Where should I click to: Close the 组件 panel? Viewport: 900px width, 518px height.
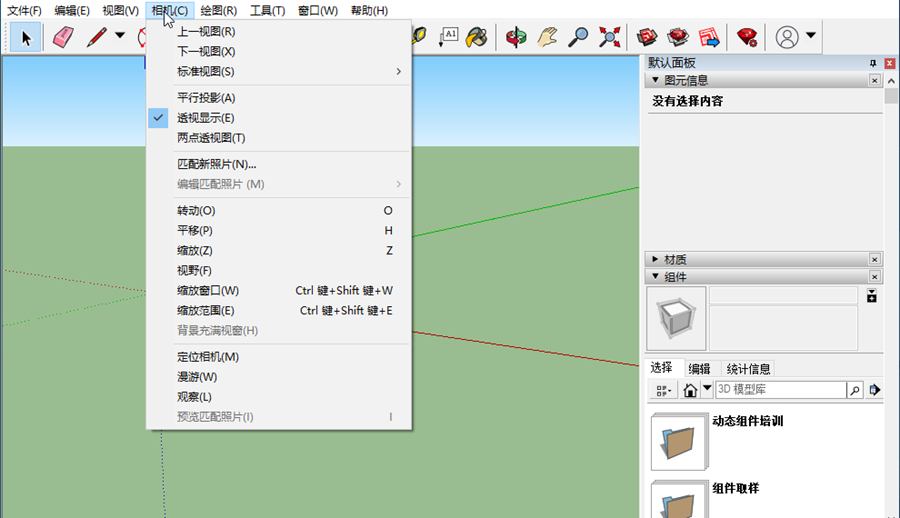point(874,277)
